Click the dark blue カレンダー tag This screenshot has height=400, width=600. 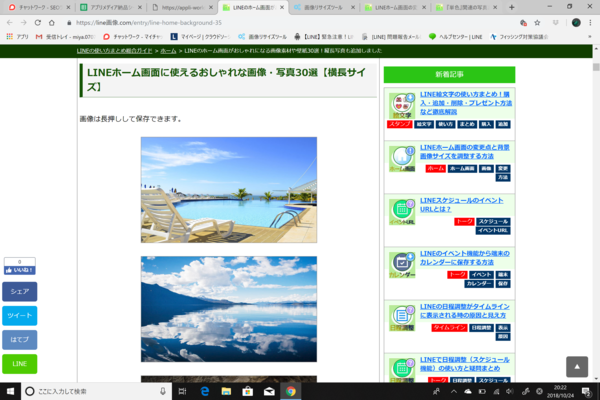click(479, 284)
